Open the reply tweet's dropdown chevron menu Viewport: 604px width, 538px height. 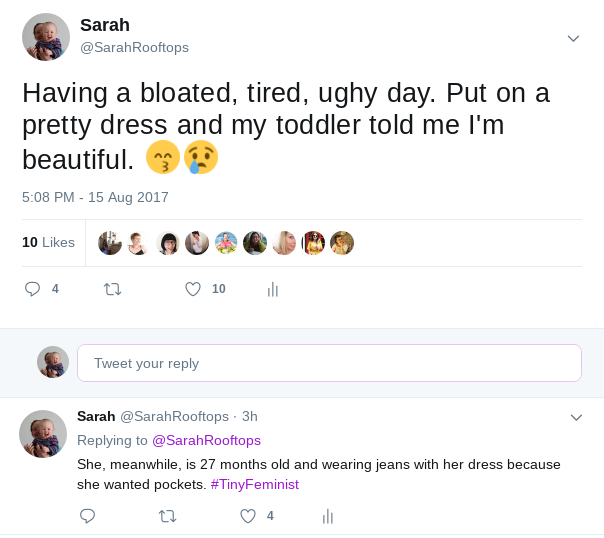576,416
